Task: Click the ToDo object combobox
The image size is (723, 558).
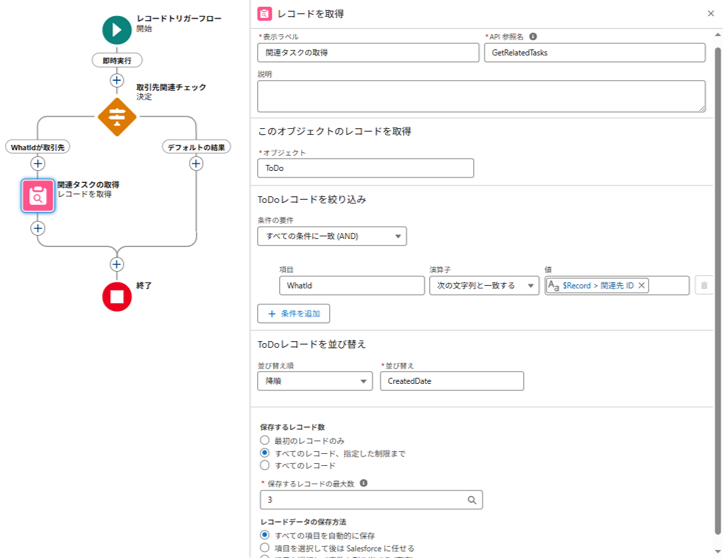Action: pos(365,168)
